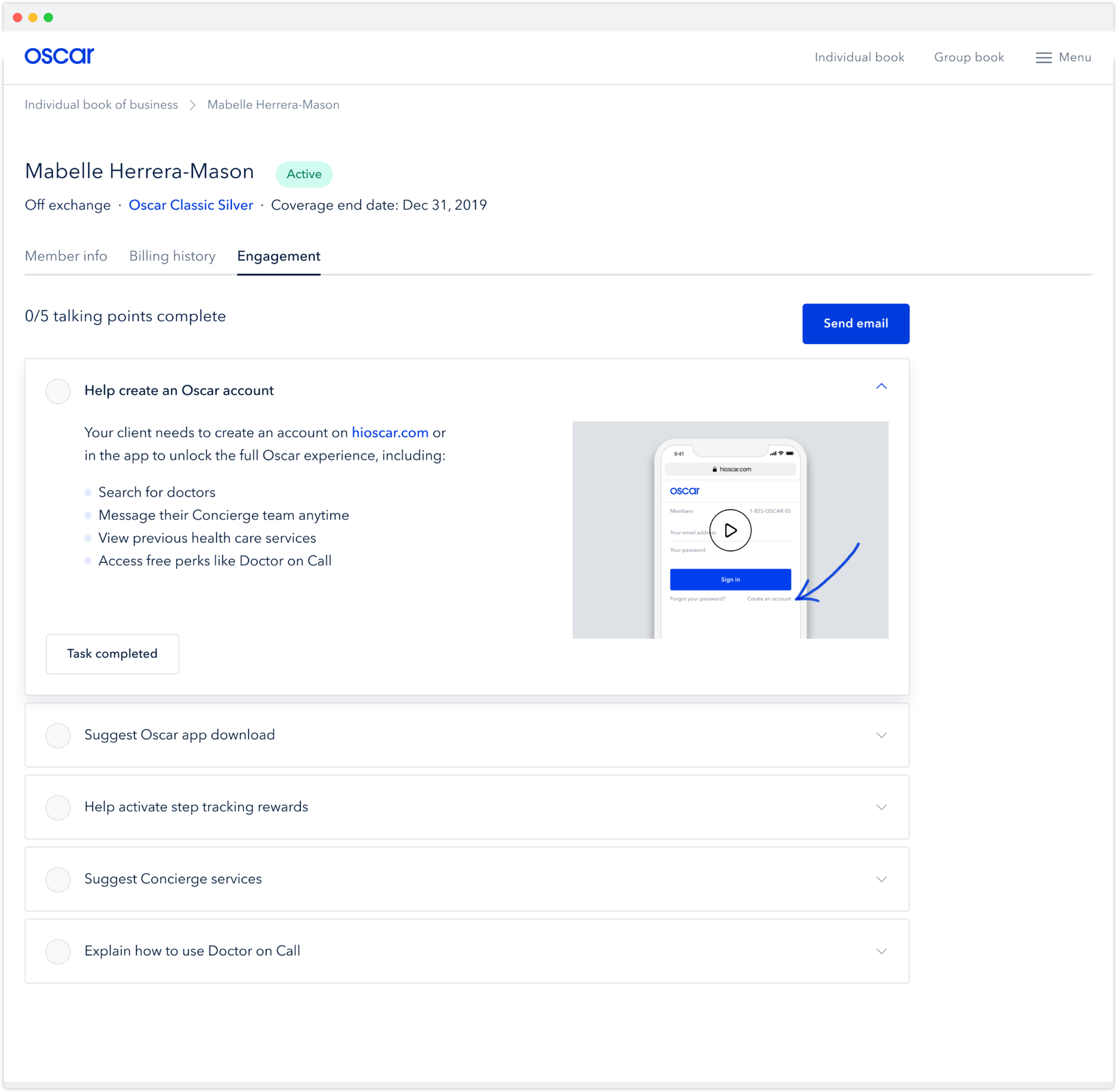Mark 'Help create an Oscar account' complete circle
The height and width of the screenshot is (1092, 1117).
[x=58, y=391]
